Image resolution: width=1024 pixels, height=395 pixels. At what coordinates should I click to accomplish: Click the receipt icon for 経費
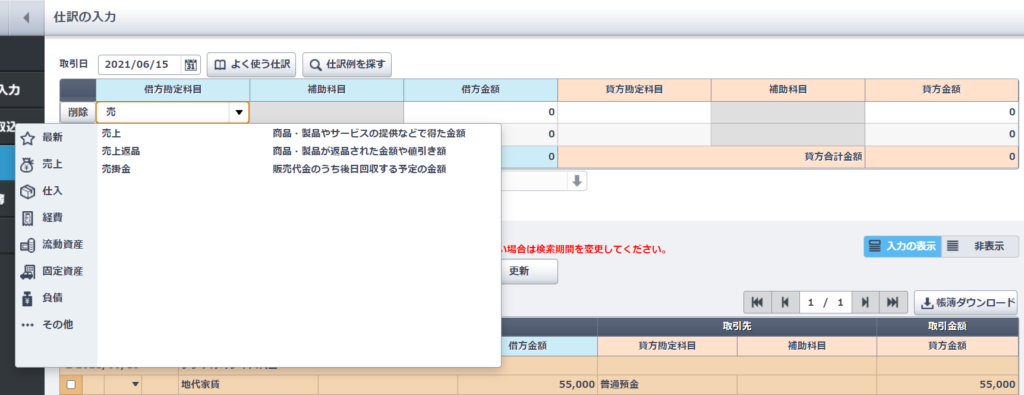27,218
